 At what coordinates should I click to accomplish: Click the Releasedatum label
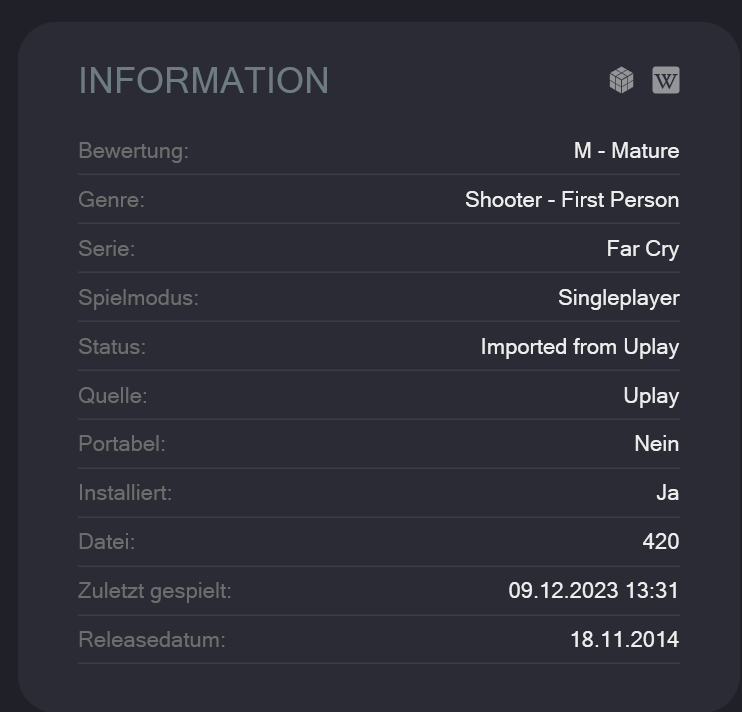pyautogui.click(x=151, y=640)
